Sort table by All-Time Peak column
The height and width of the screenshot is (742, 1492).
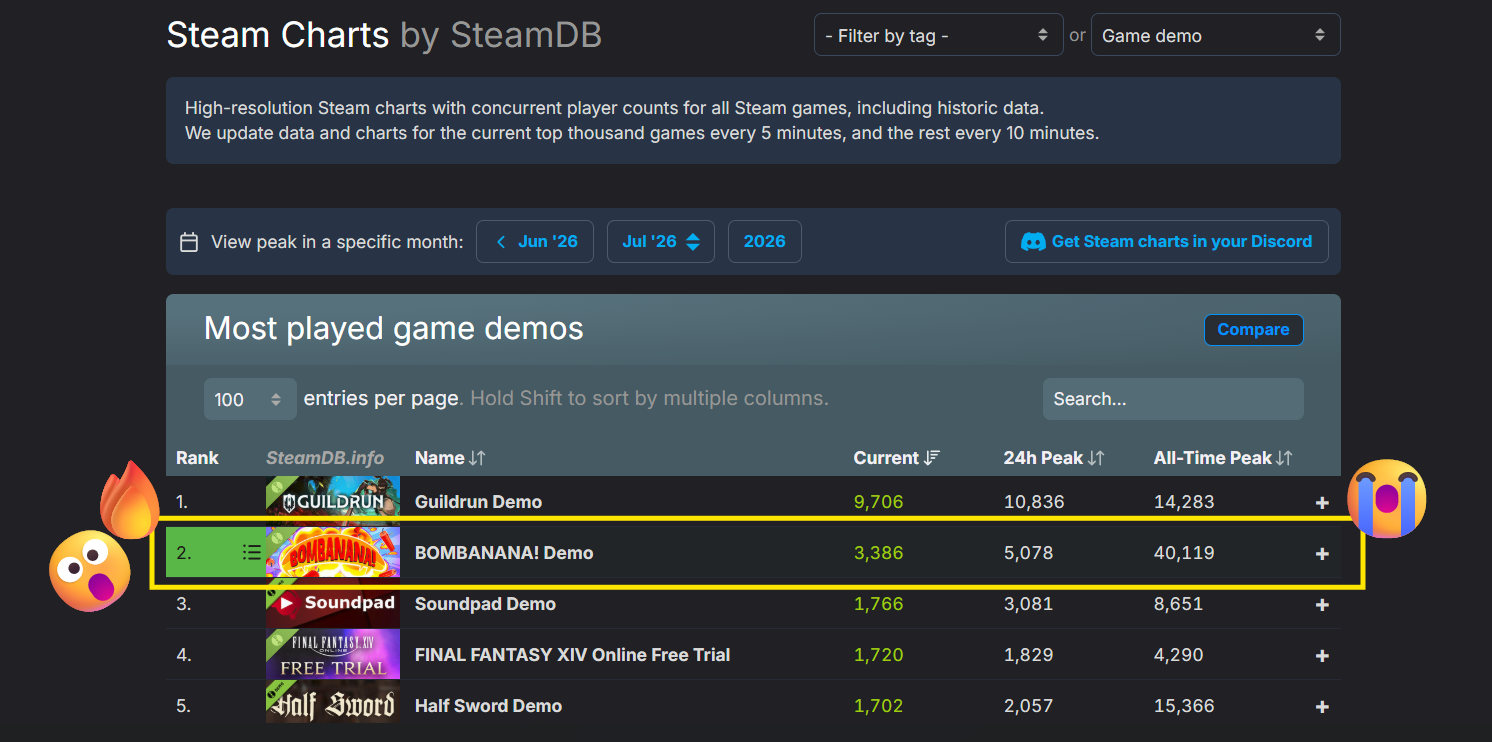click(1223, 458)
